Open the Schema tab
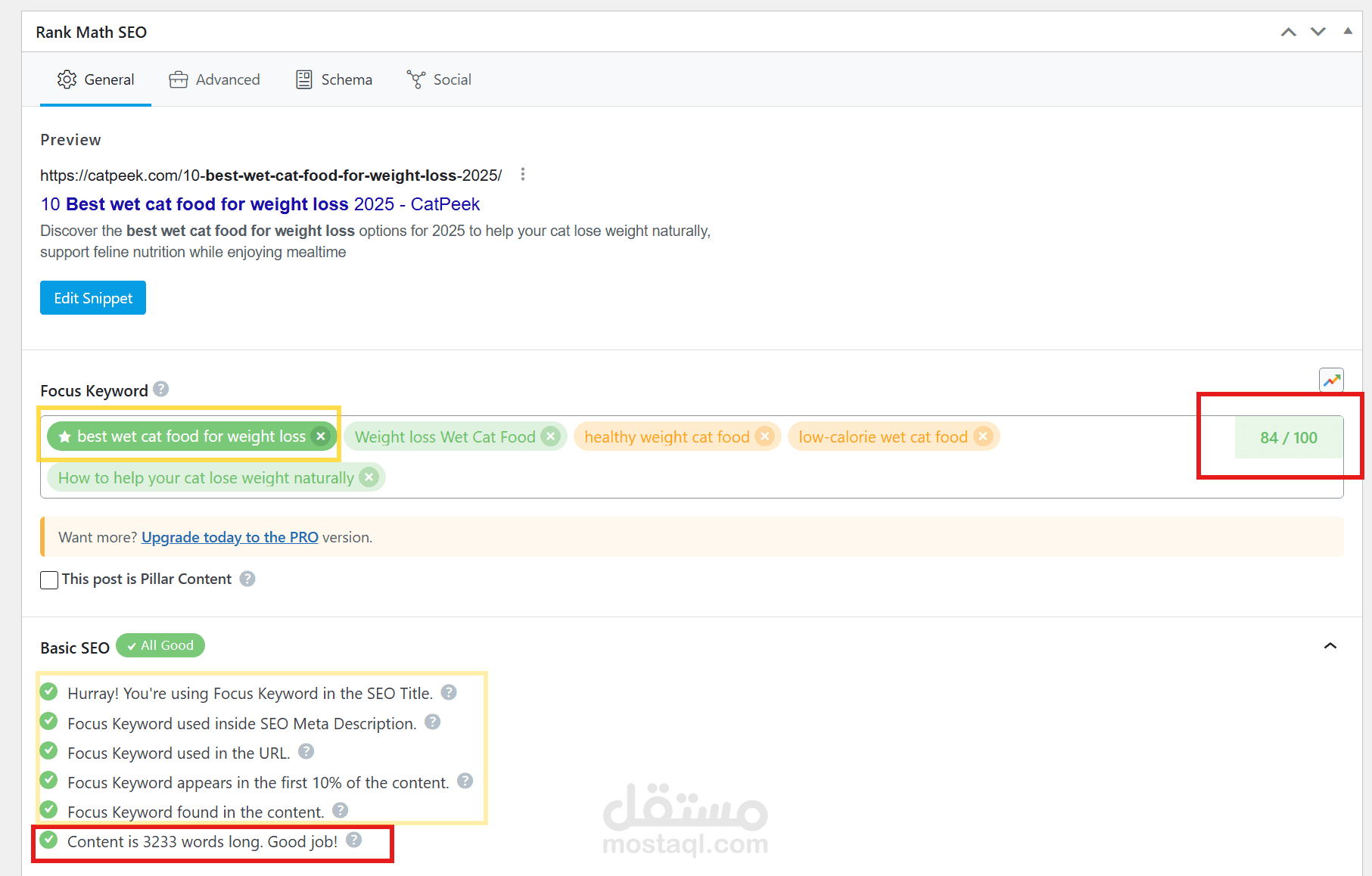This screenshot has width=1372, height=876. click(334, 79)
